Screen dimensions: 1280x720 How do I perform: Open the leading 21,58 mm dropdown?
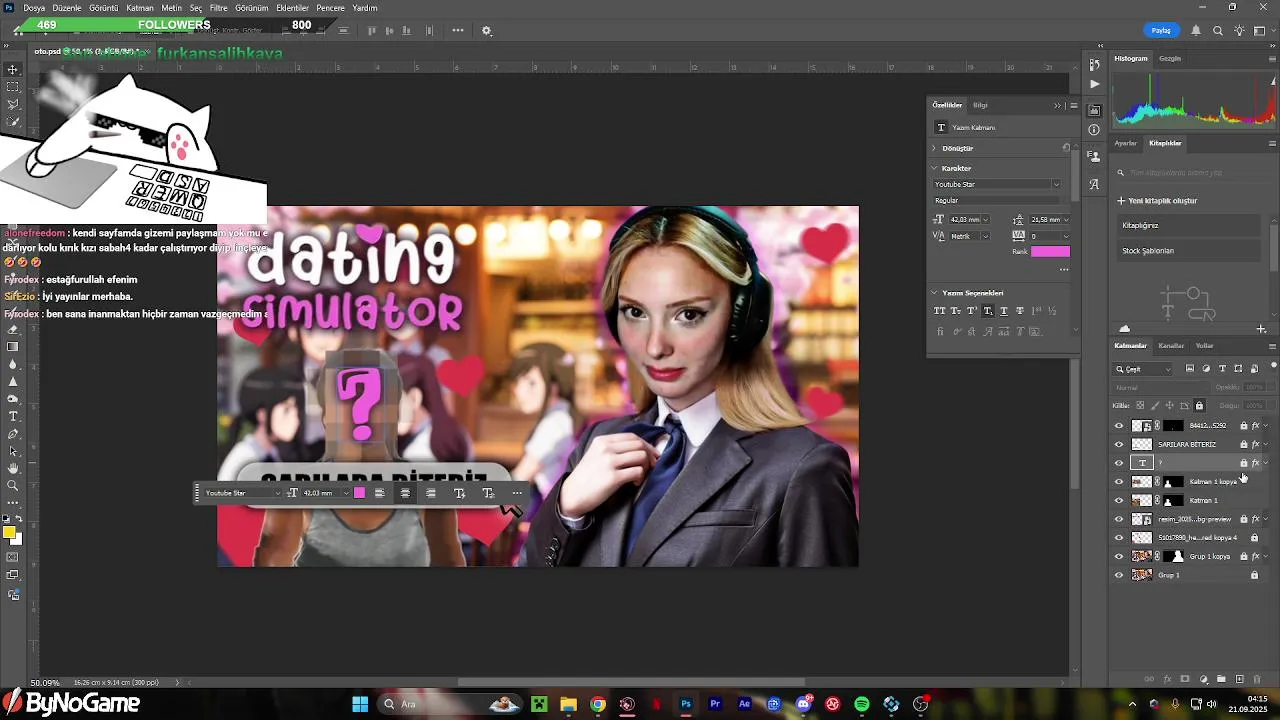1066,220
